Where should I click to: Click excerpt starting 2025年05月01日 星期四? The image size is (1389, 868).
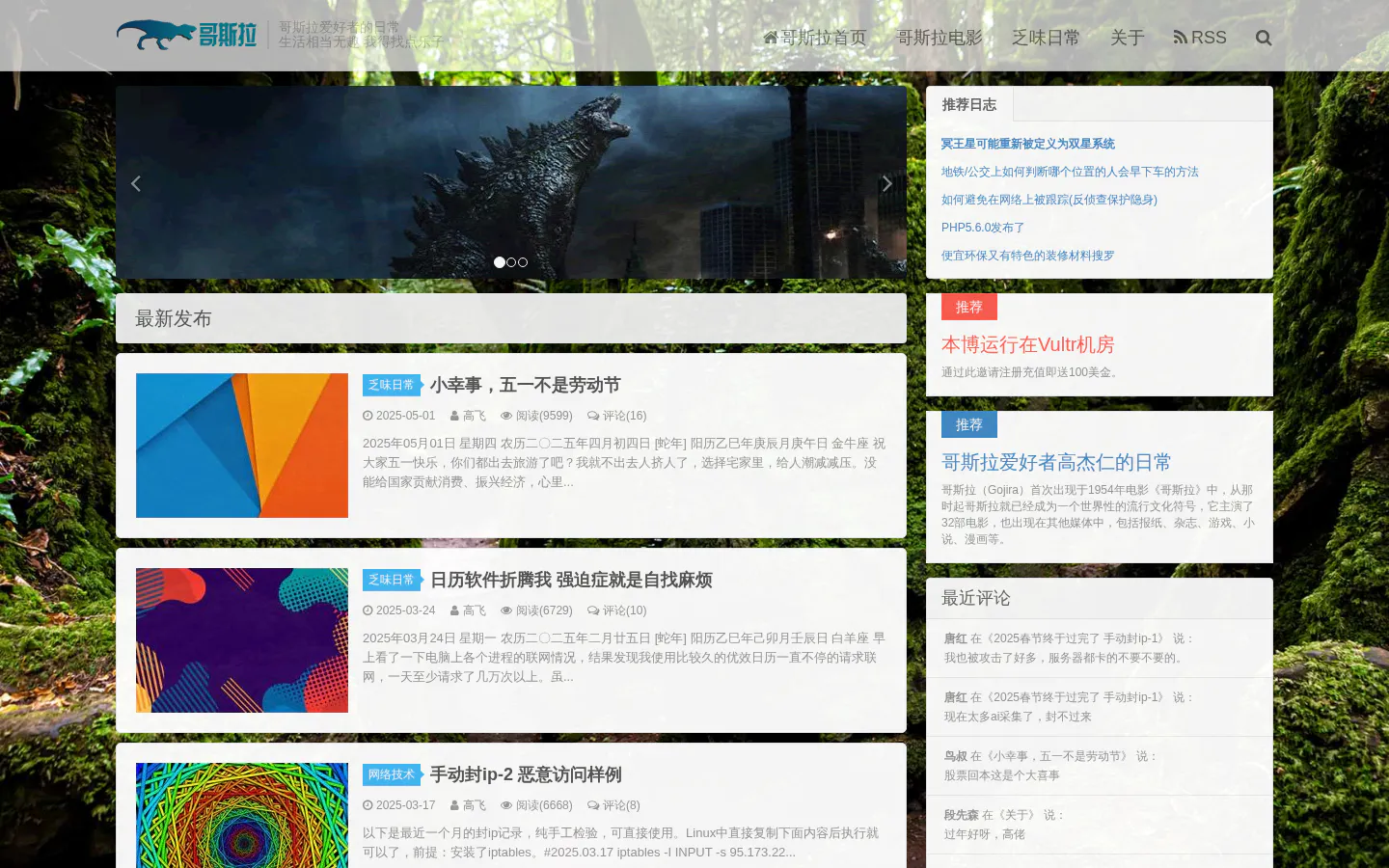point(624,463)
